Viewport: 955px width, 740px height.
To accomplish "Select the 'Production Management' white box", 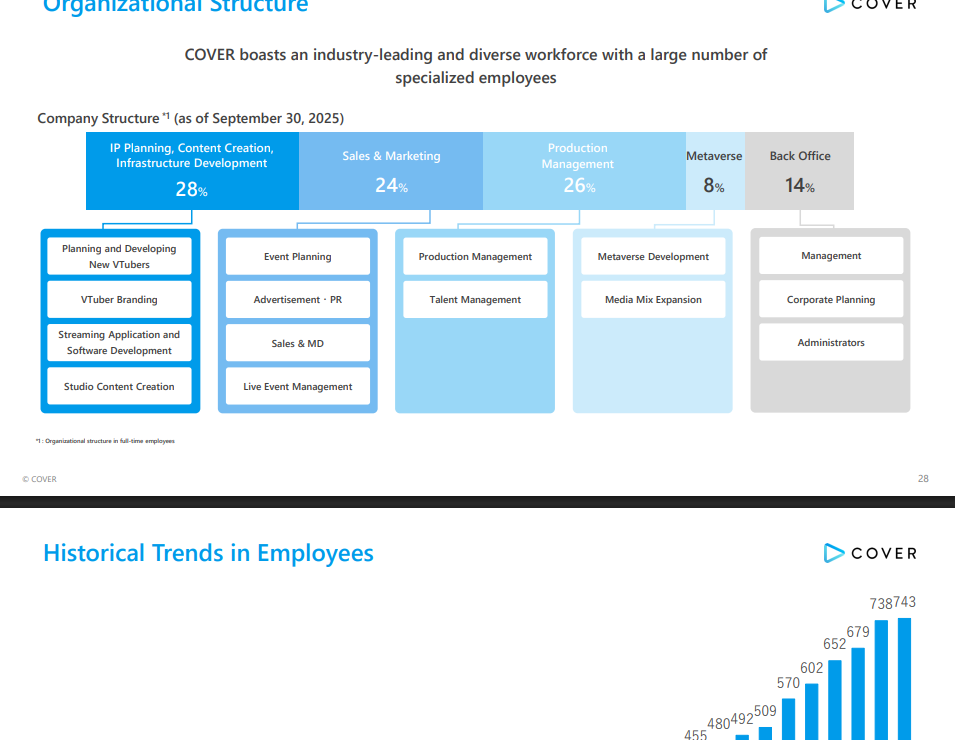I will pyautogui.click(x=475, y=256).
